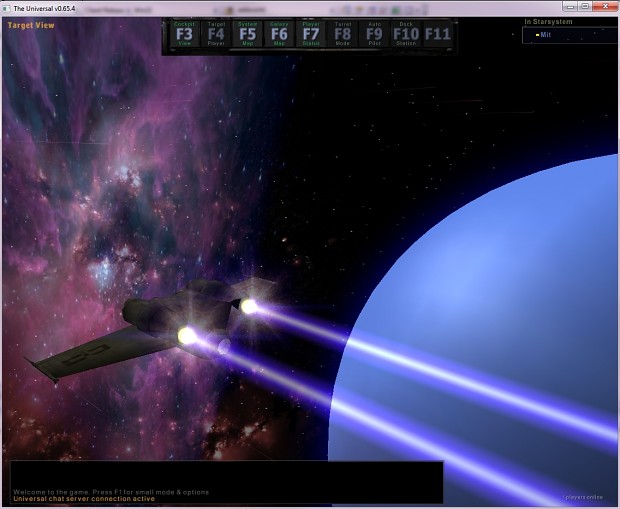Viewport: 620px width, 509px height.
Task: Click The Universal window title icon
Action: (x=7, y=8)
